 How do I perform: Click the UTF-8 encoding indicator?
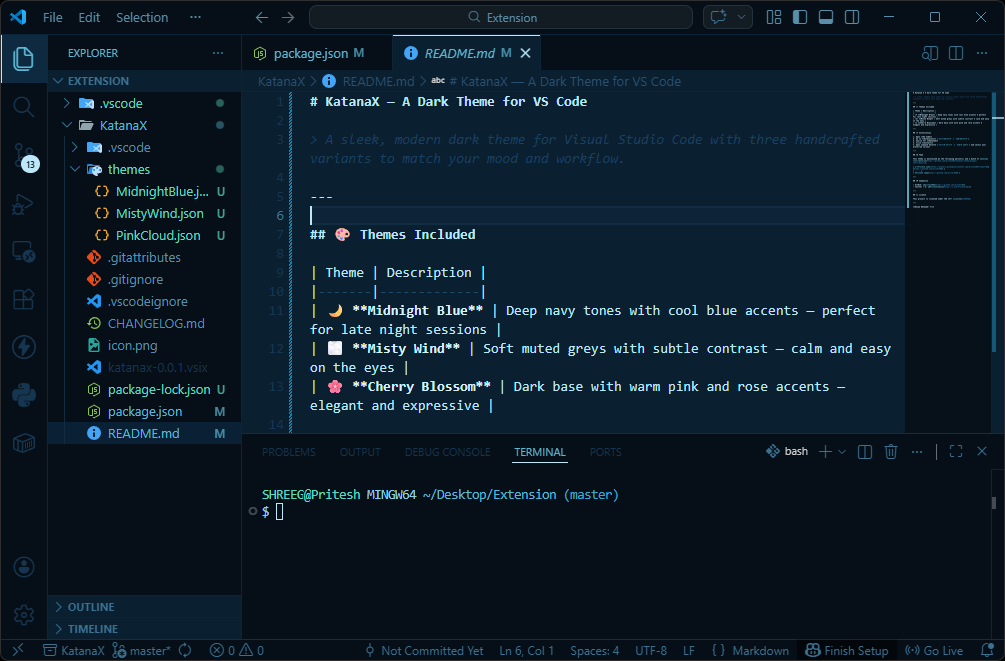pyautogui.click(x=651, y=650)
